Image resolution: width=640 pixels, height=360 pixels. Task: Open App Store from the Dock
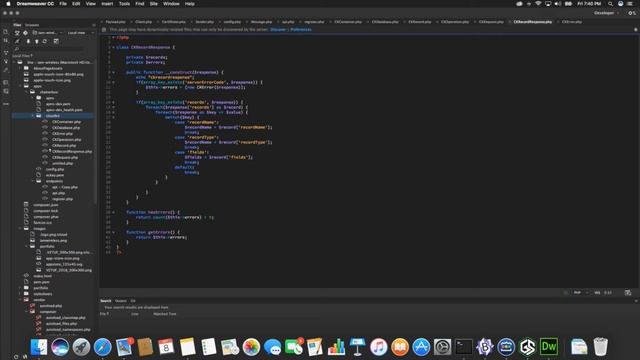pyautogui.click(x=421, y=347)
